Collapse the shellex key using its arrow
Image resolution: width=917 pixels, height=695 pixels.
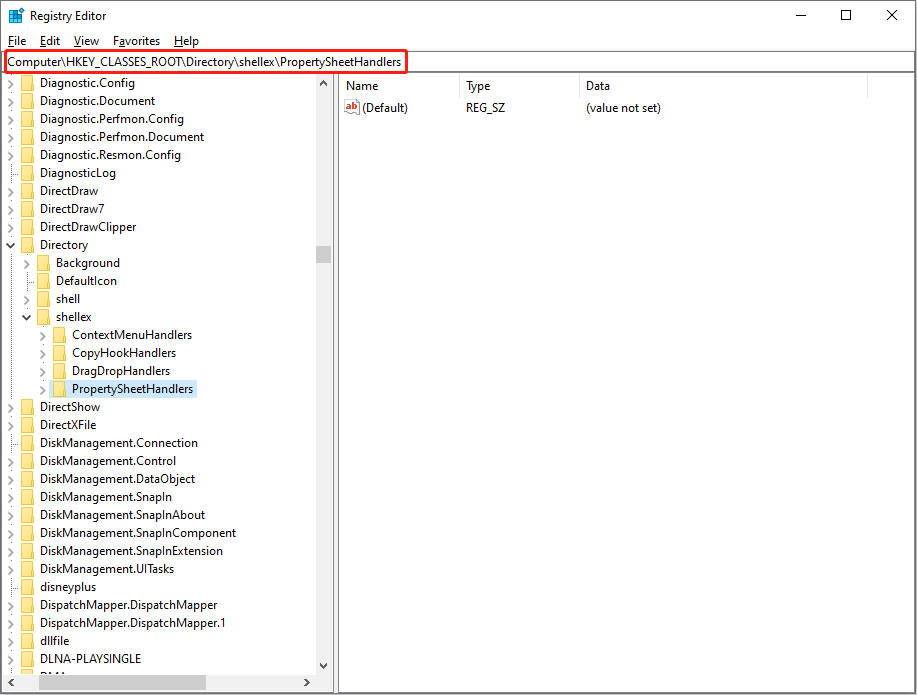pos(26,316)
